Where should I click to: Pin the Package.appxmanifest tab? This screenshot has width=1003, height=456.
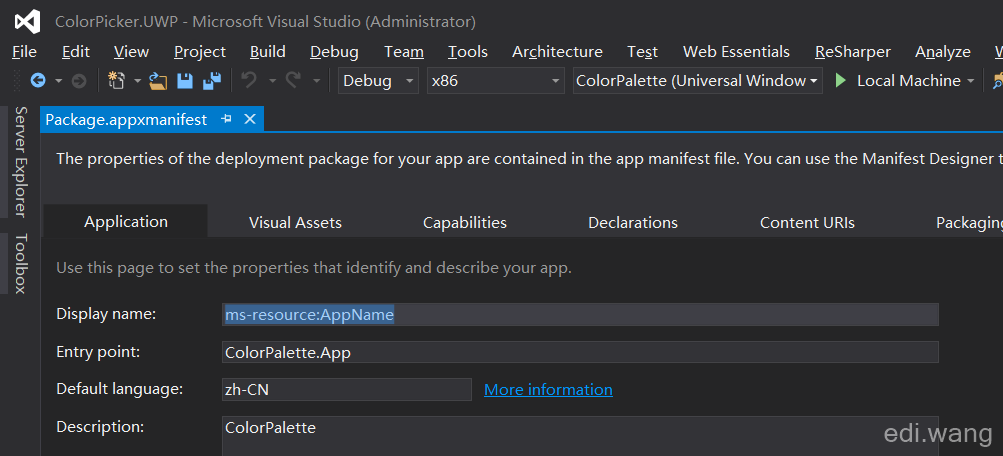(226, 119)
